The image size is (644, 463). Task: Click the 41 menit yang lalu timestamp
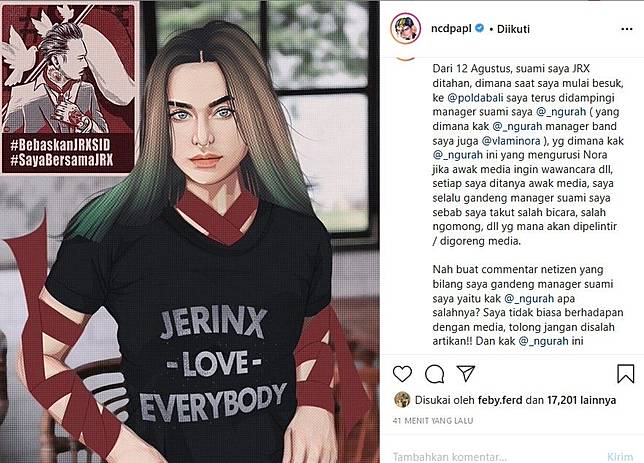pyautogui.click(x=433, y=421)
